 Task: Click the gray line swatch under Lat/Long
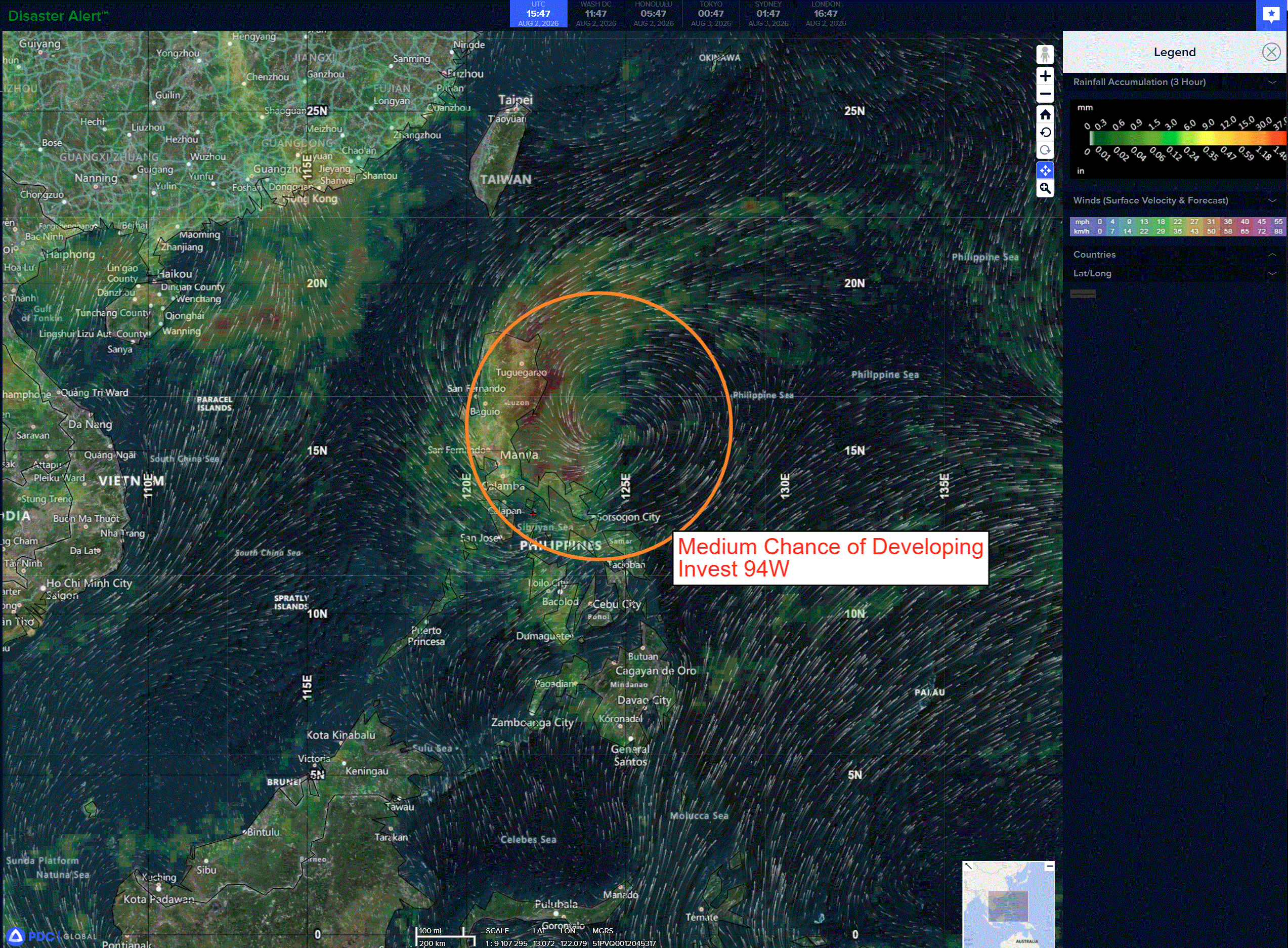[1083, 294]
